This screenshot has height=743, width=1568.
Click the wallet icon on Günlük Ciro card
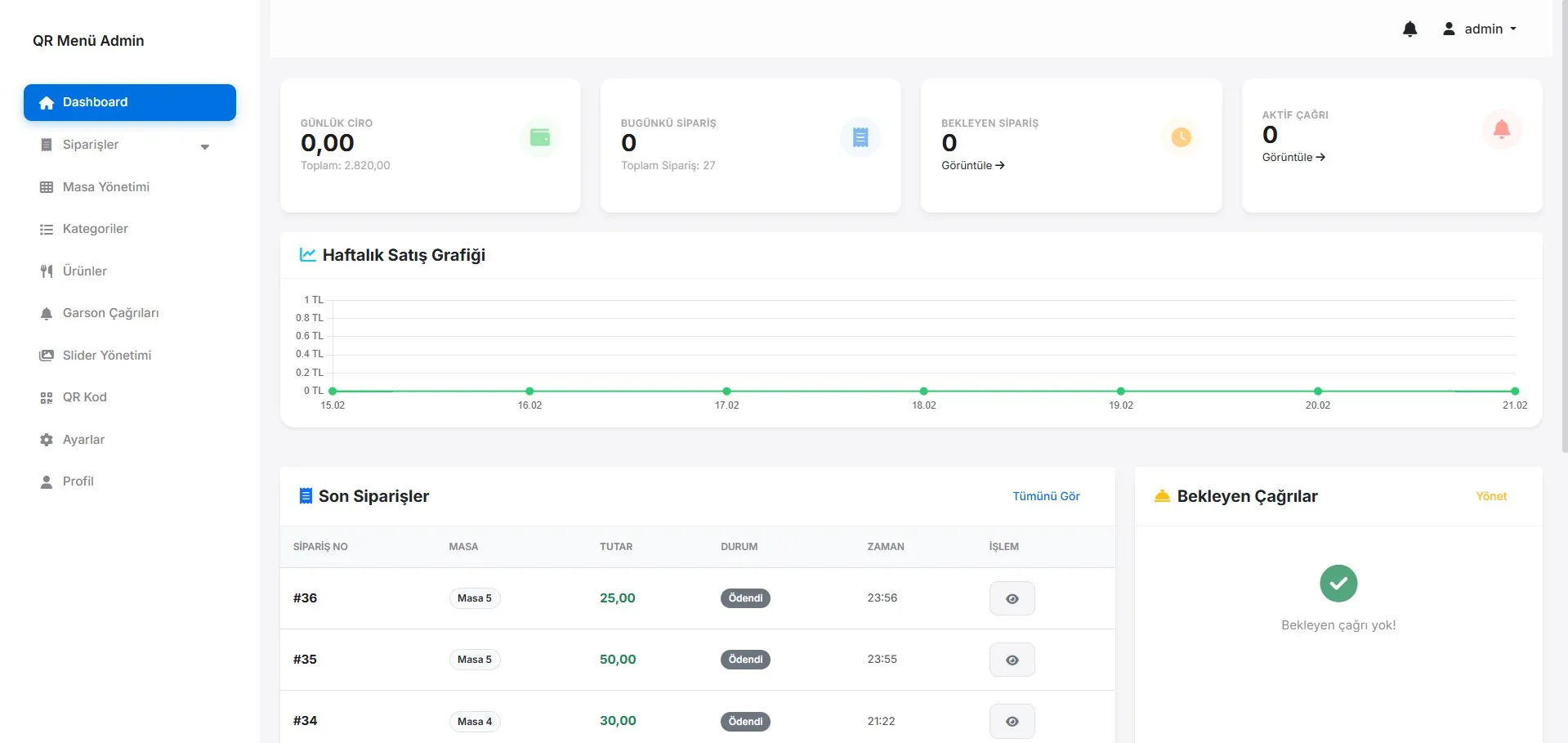(540, 137)
